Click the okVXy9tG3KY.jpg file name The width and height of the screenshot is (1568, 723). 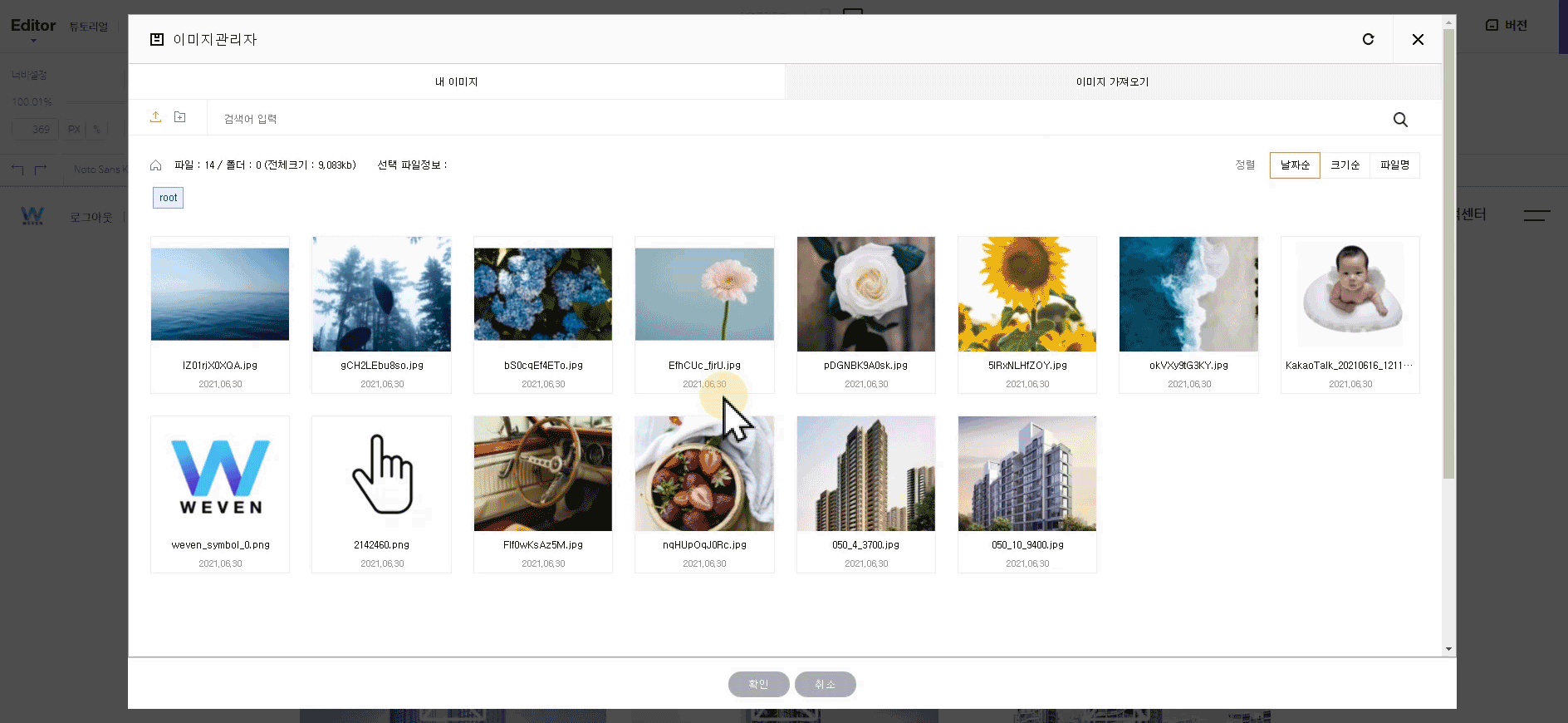coord(1188,366)
